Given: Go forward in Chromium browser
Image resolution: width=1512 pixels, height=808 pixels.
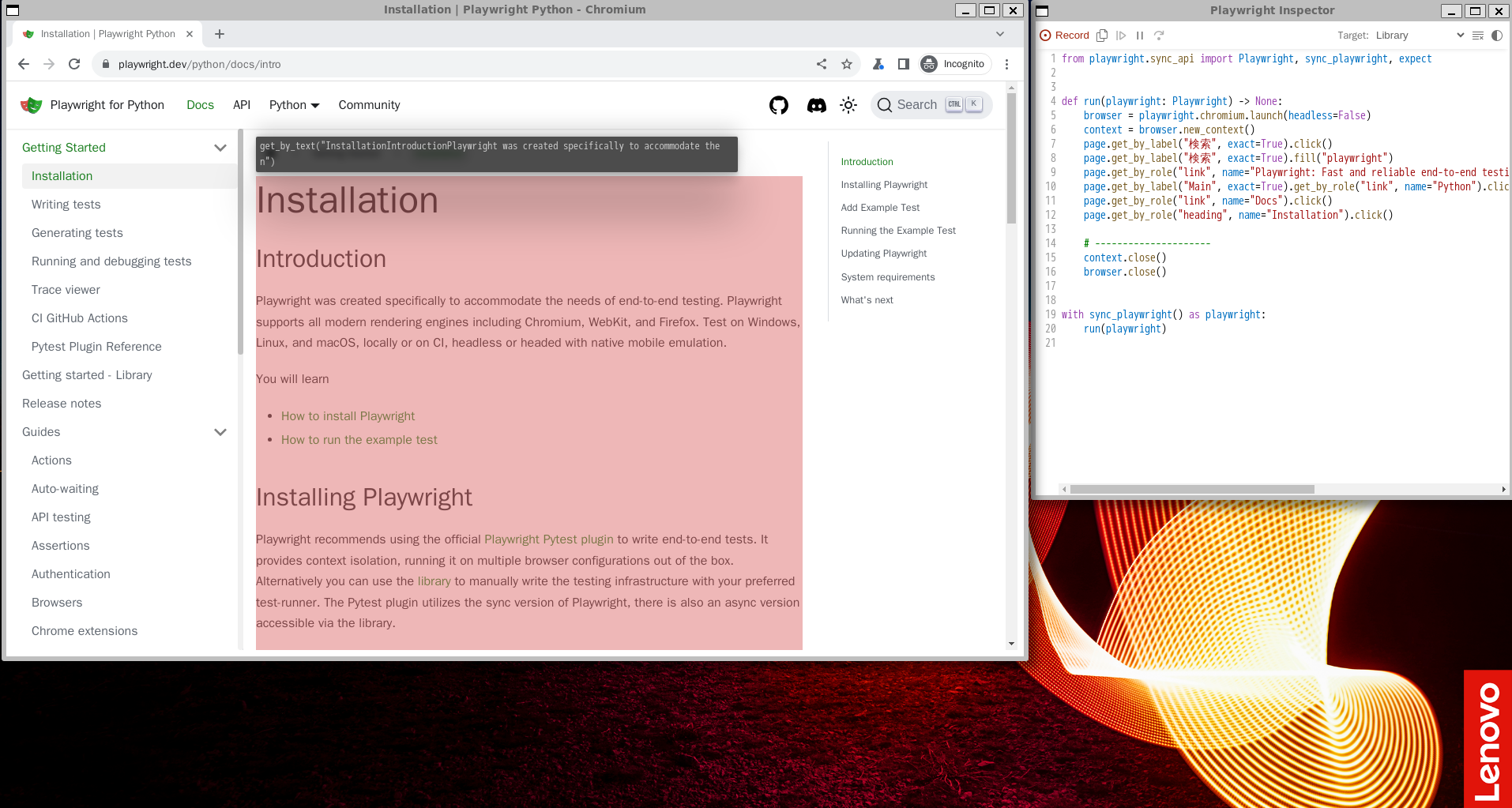Looking at the screenshot, I should pos(49,64).
